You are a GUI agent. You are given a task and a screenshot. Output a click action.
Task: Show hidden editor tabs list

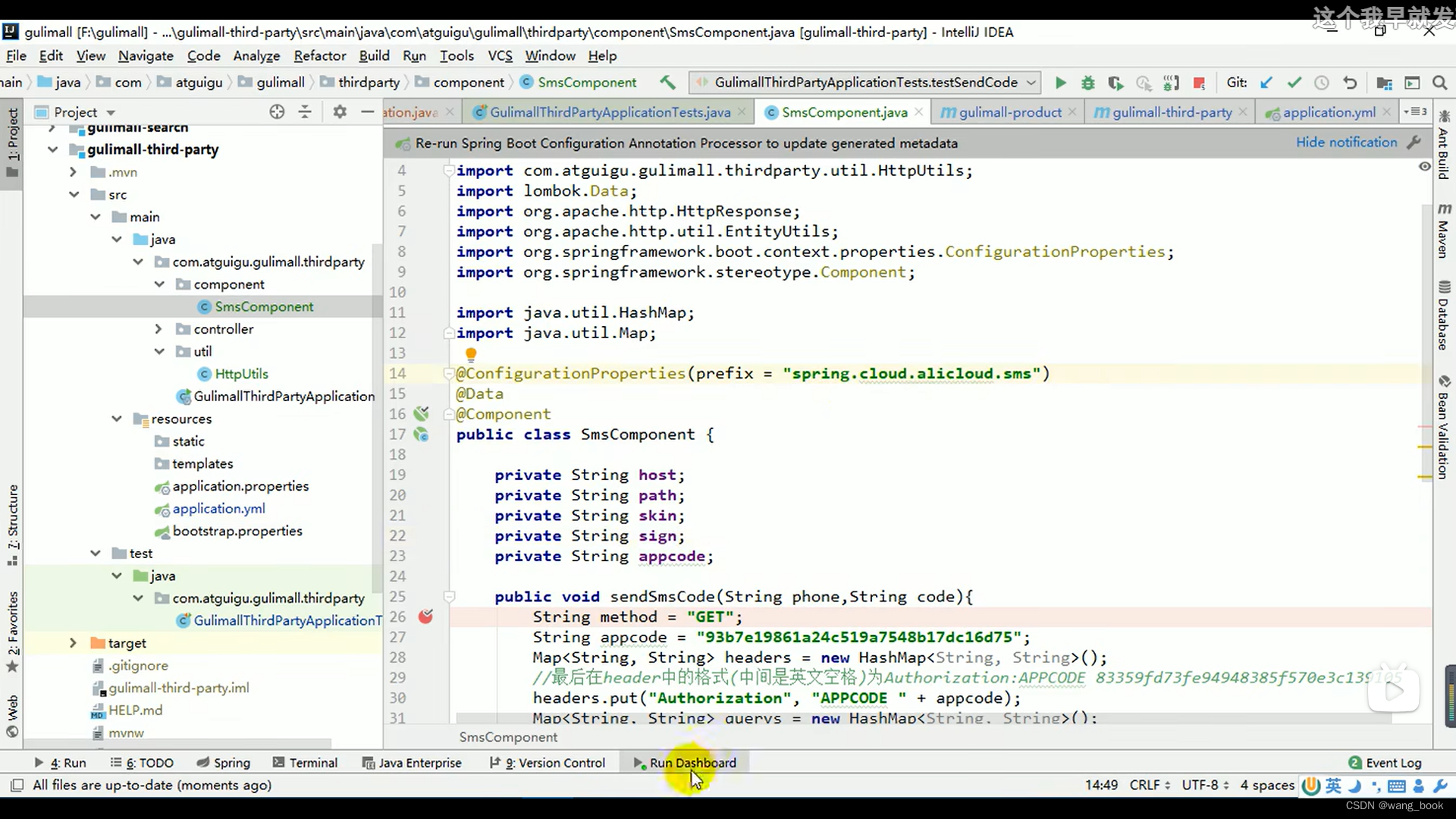[1414, 112]
